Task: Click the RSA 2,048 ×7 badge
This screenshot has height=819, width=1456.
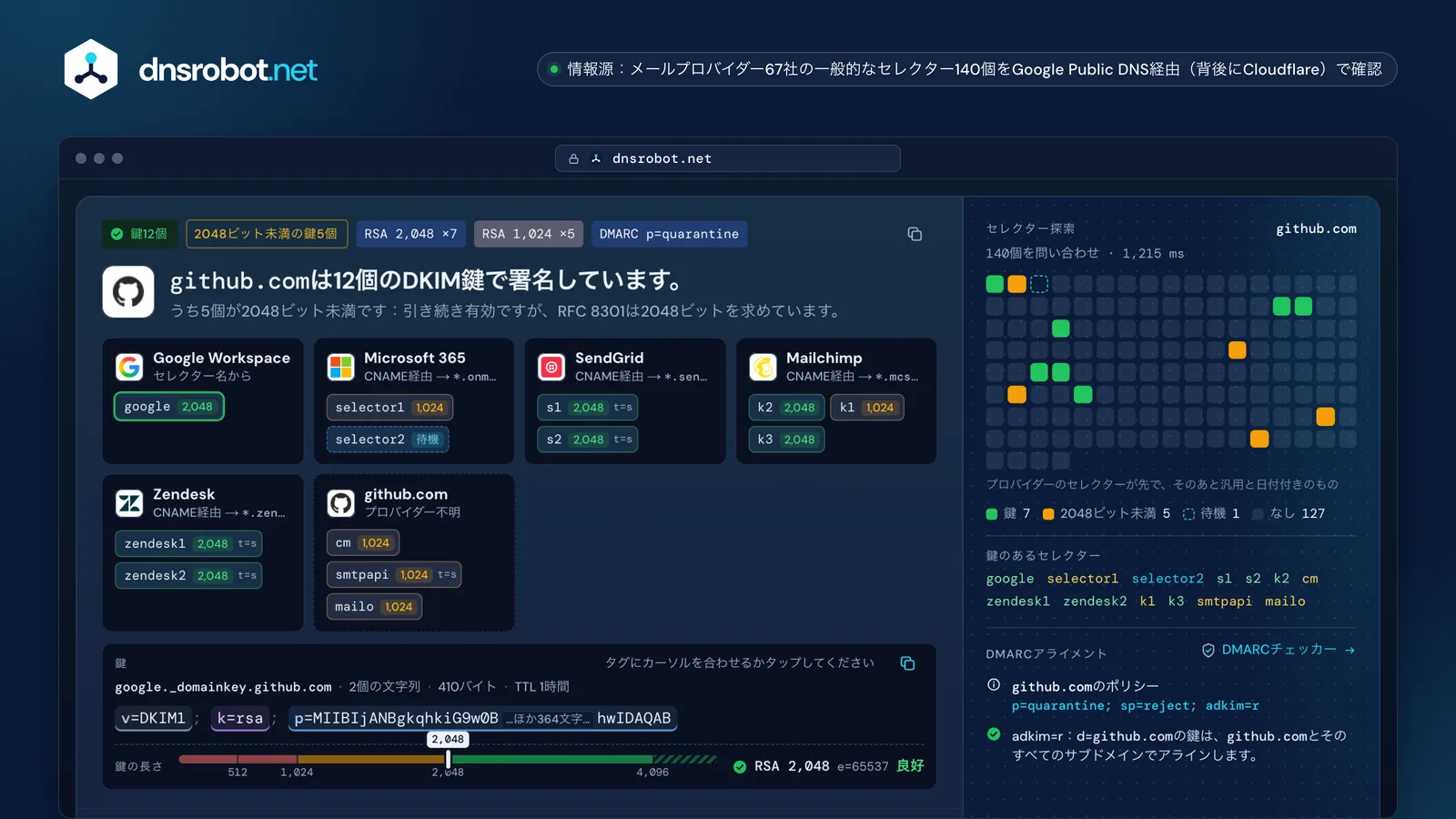Action: [411, 234]
